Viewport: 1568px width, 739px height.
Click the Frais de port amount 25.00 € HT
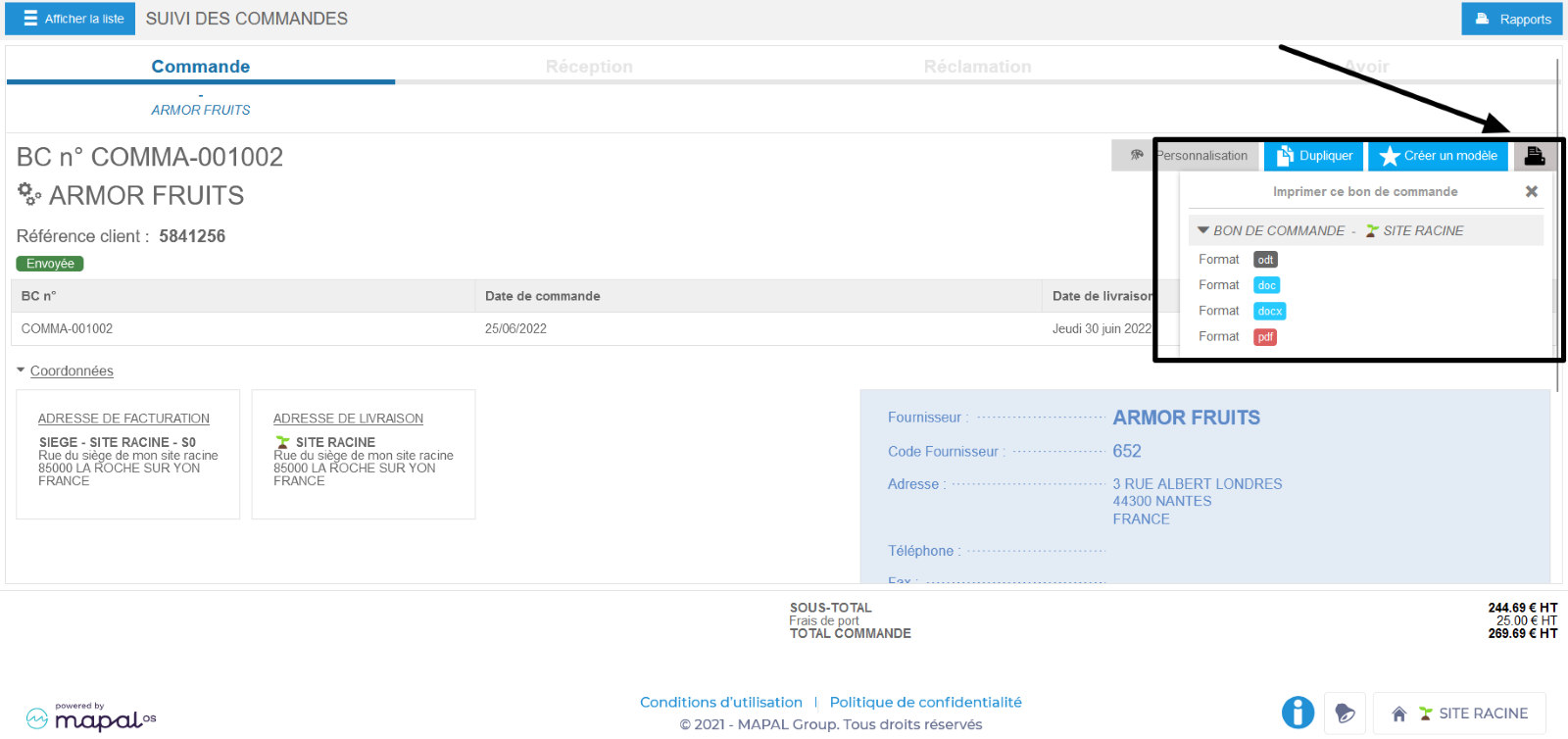click(x=1527, y=620)
